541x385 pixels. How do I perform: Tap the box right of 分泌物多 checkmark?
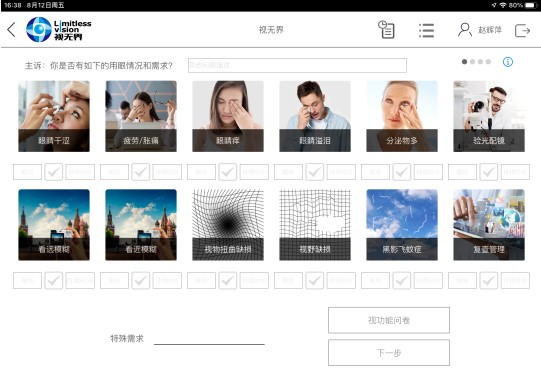pos(428,172)
